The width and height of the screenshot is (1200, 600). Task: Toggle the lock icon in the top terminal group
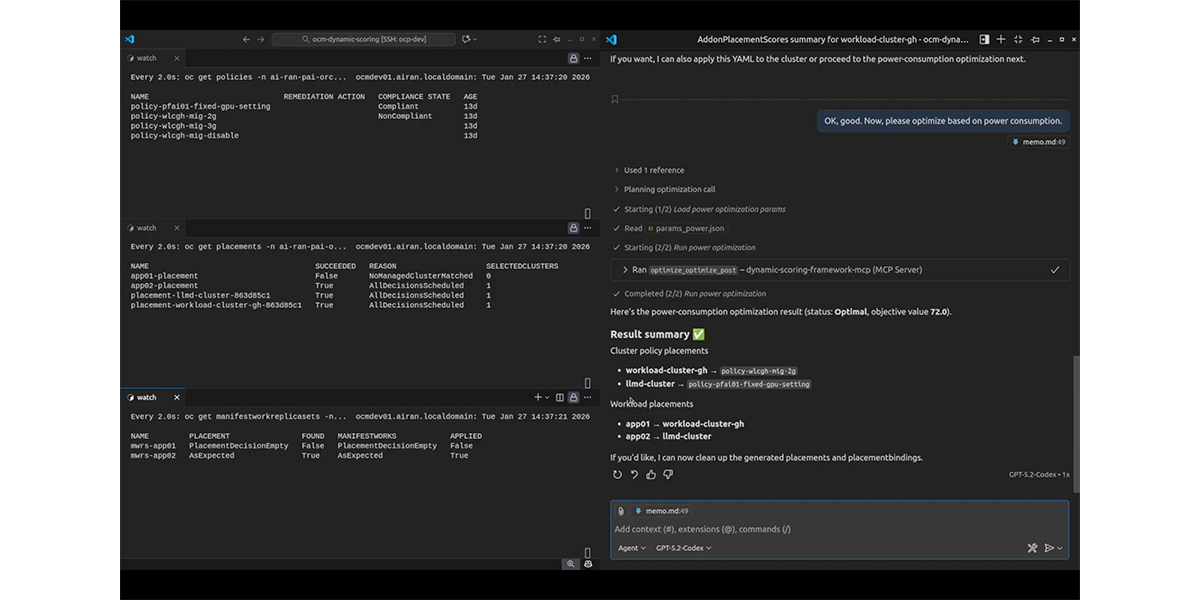573,59
